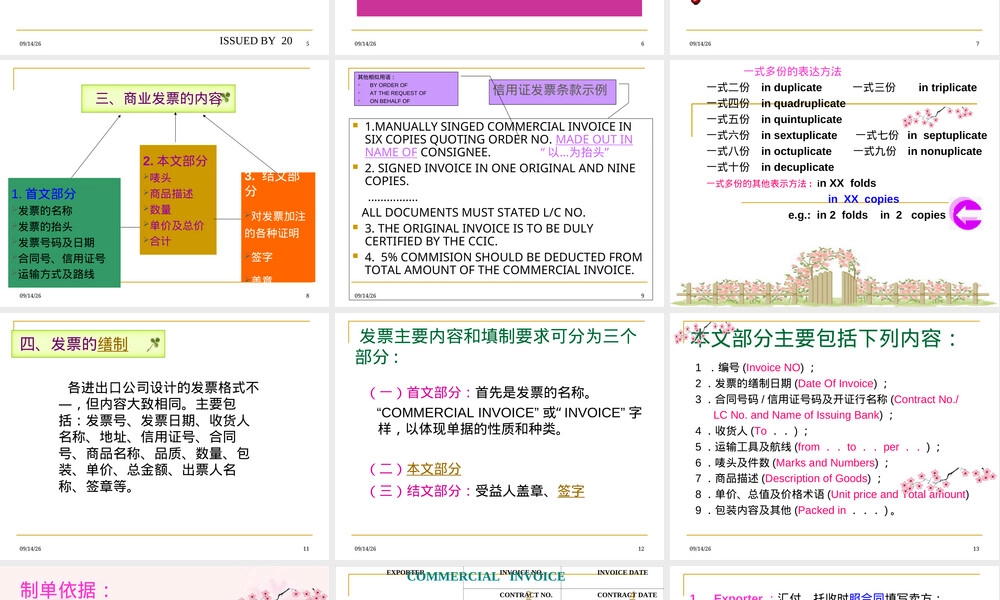
Task: Select slide 6 with the magenta bar
Action: click(x=499, y=27)
